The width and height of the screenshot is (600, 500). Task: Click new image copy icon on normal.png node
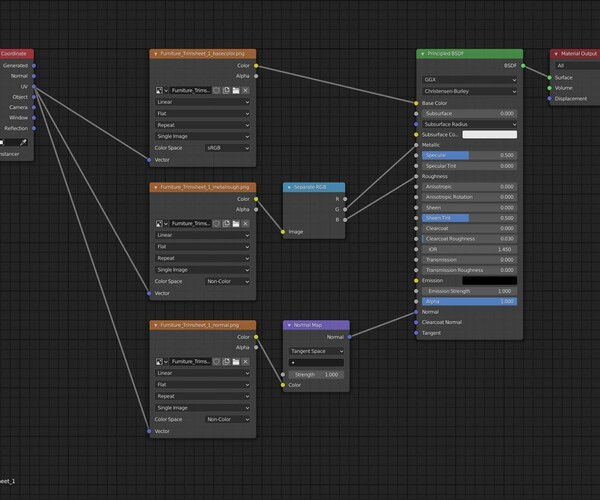click(x=226, y=362)
